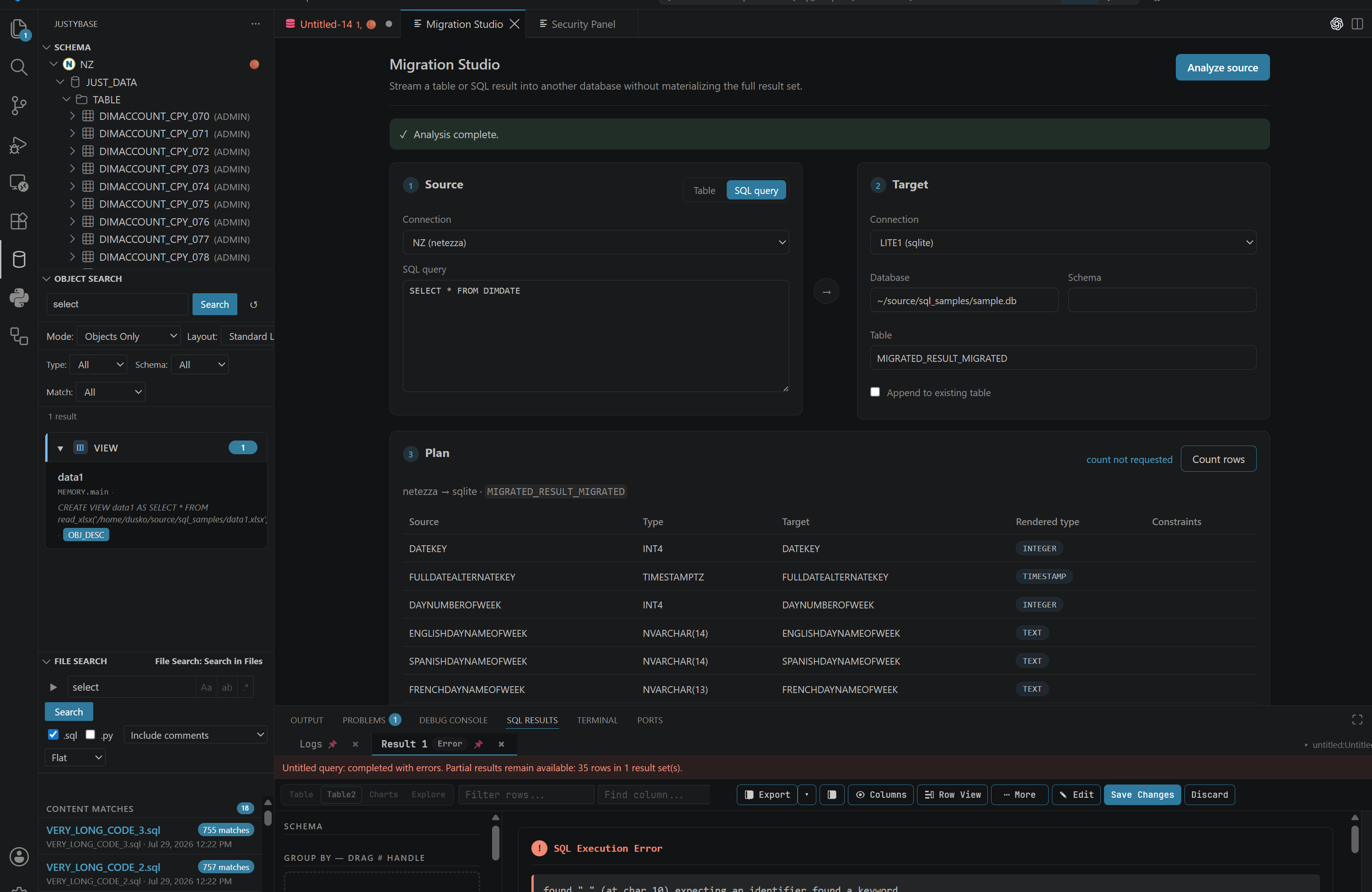
Task: Open Remote Explorer view icon
Action: (18, 183)
